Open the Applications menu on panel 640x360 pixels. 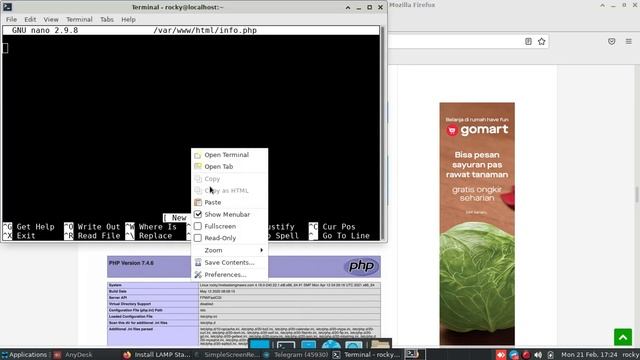point(24,355)
